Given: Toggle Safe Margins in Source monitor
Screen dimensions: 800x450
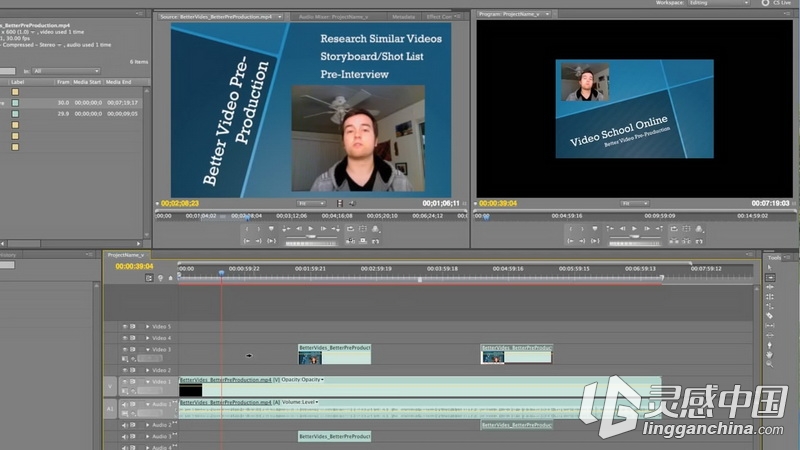Looking at the screenshot, I should pyautogui.click(x=363, y=229).
